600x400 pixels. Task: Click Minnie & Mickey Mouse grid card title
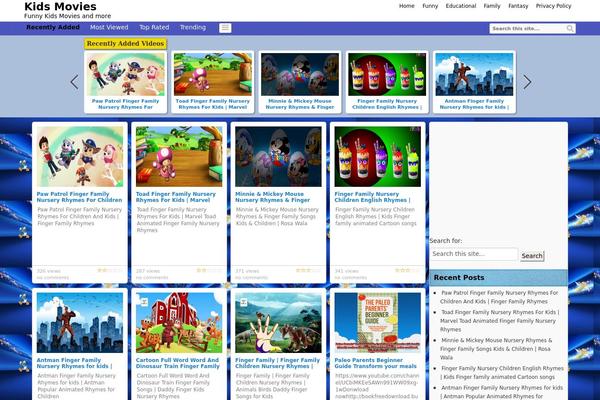click(272, 197)
